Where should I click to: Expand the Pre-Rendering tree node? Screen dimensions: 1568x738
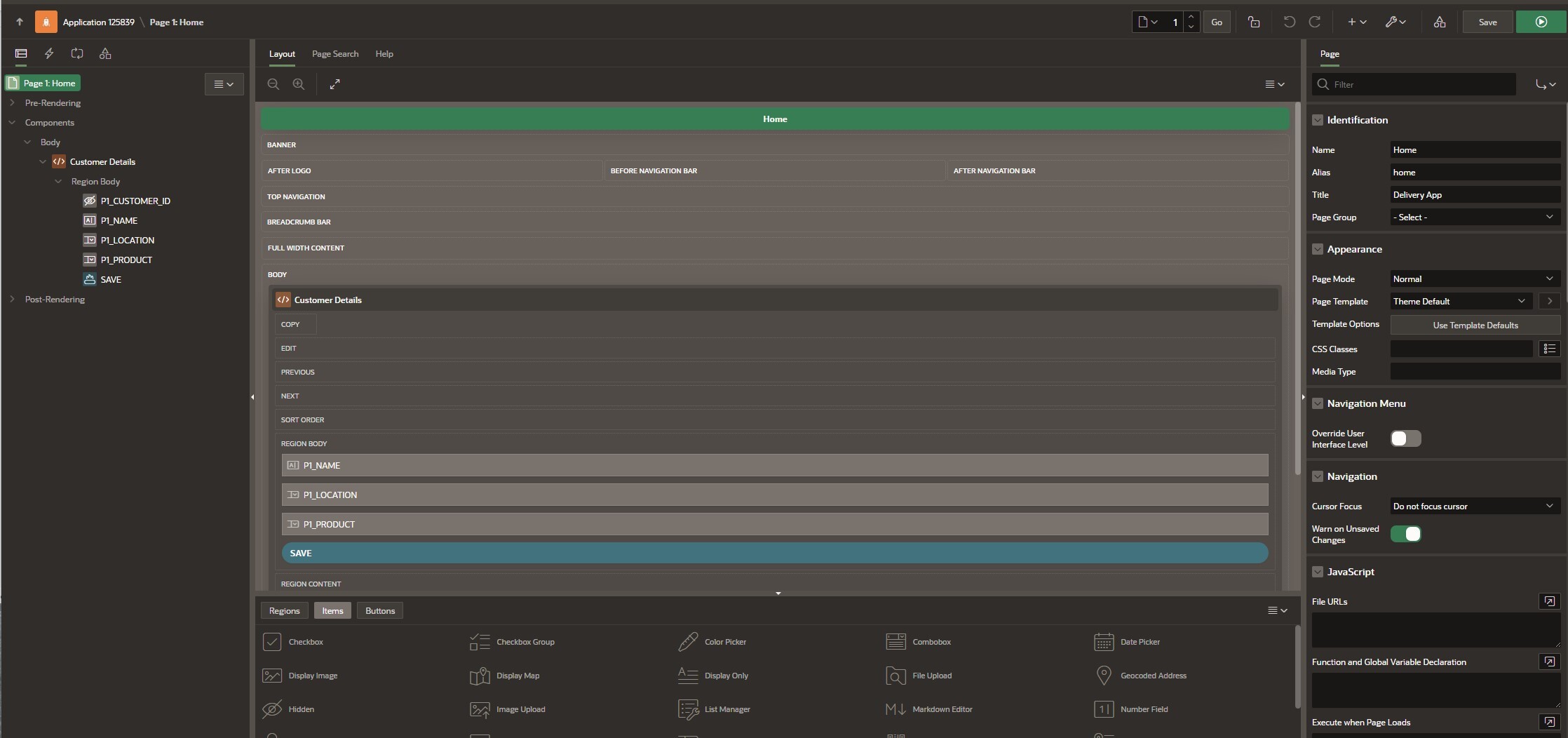tap(12, 102)
